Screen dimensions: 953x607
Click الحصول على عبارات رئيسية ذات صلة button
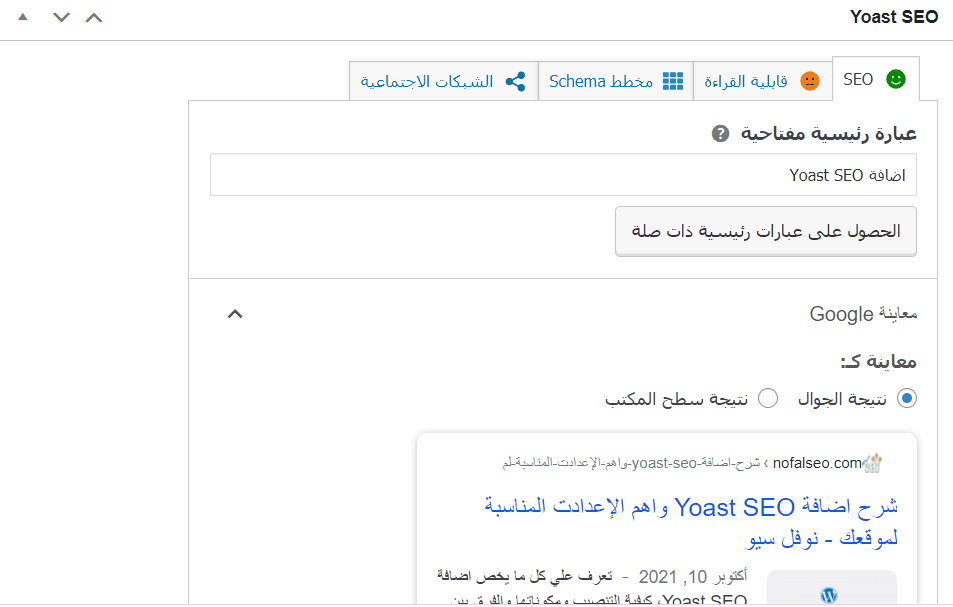[765, 231]
